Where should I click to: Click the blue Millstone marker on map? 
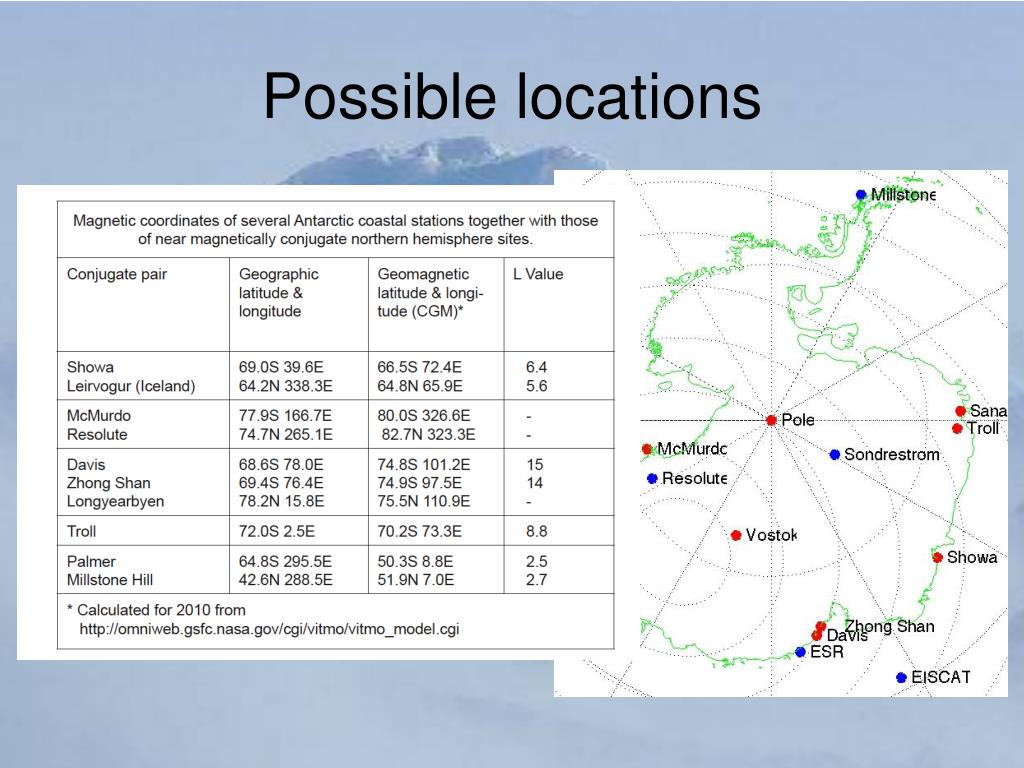861,195
